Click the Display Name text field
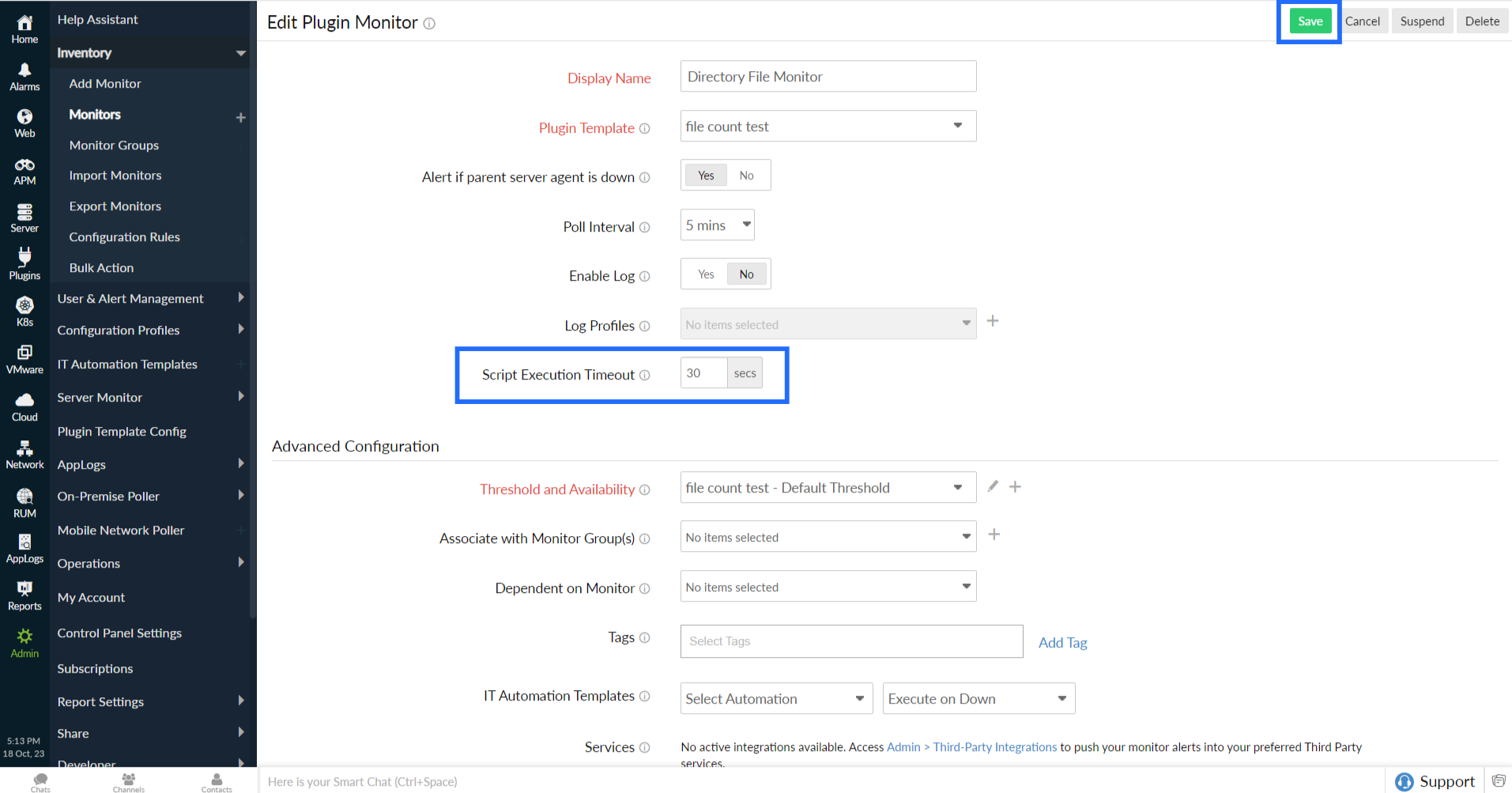 tap(828, 77)
